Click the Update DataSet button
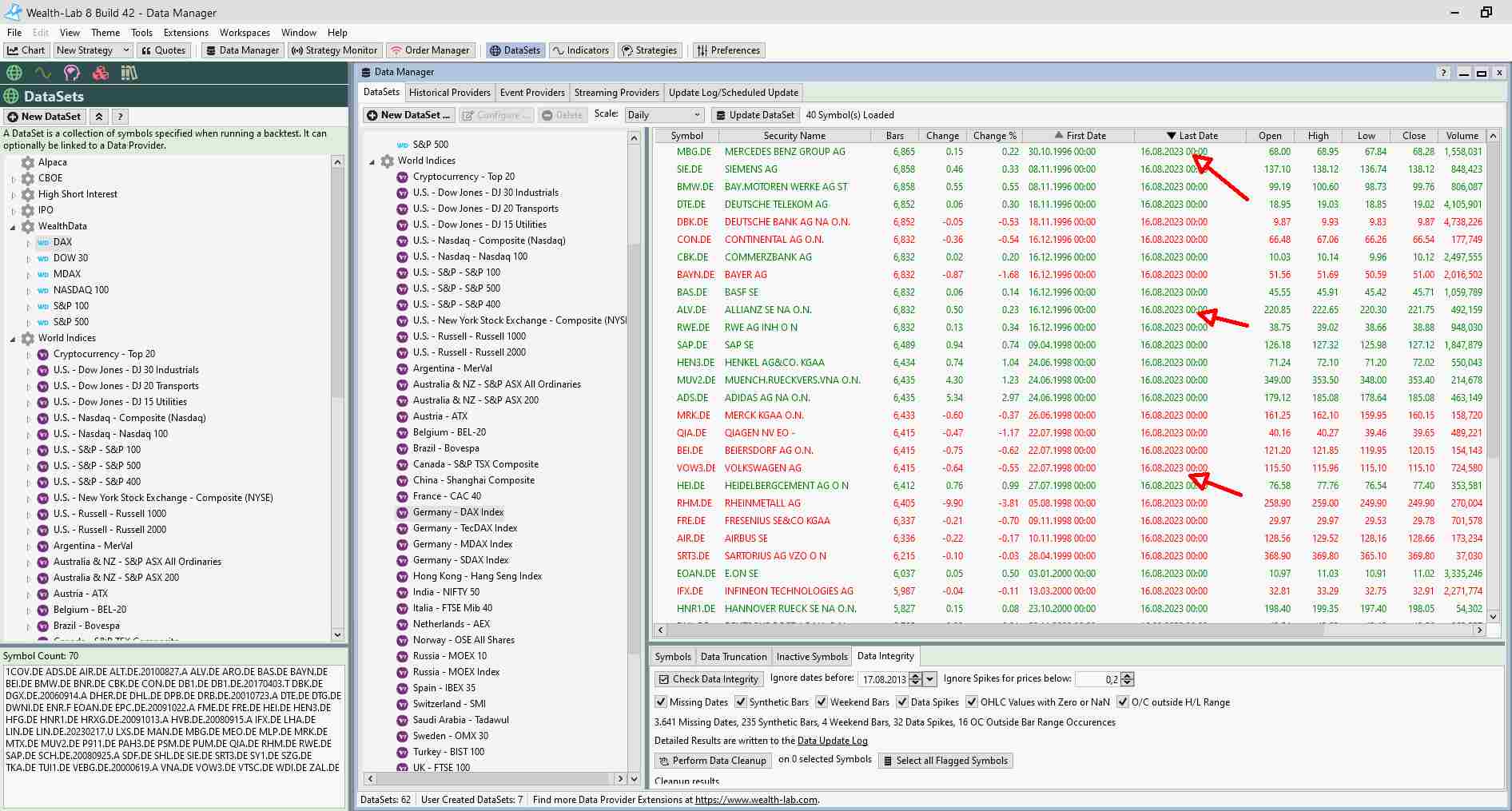The image size is (1512, 811). 754,115
